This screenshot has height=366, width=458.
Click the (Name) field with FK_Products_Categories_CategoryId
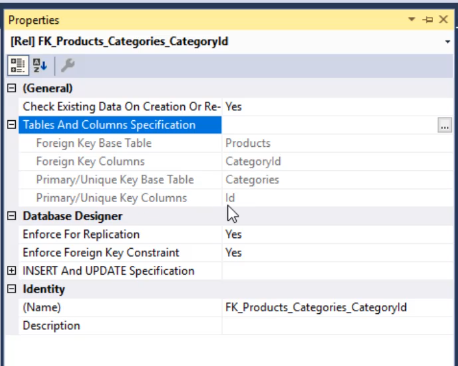tap(337, 307)
